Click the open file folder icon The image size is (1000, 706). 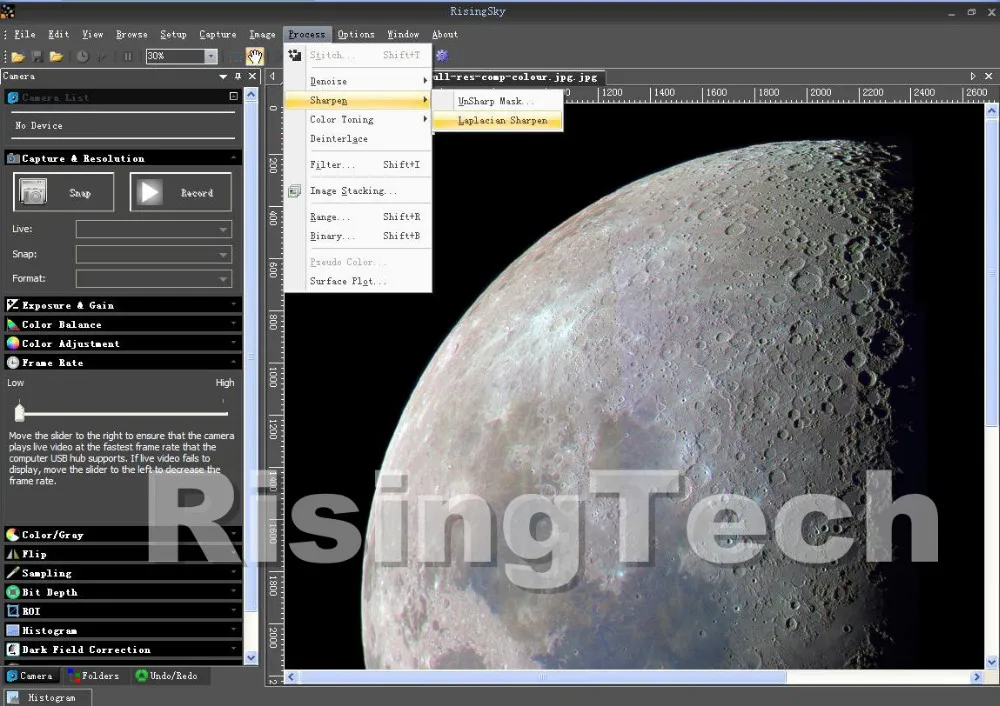(17, 57)
